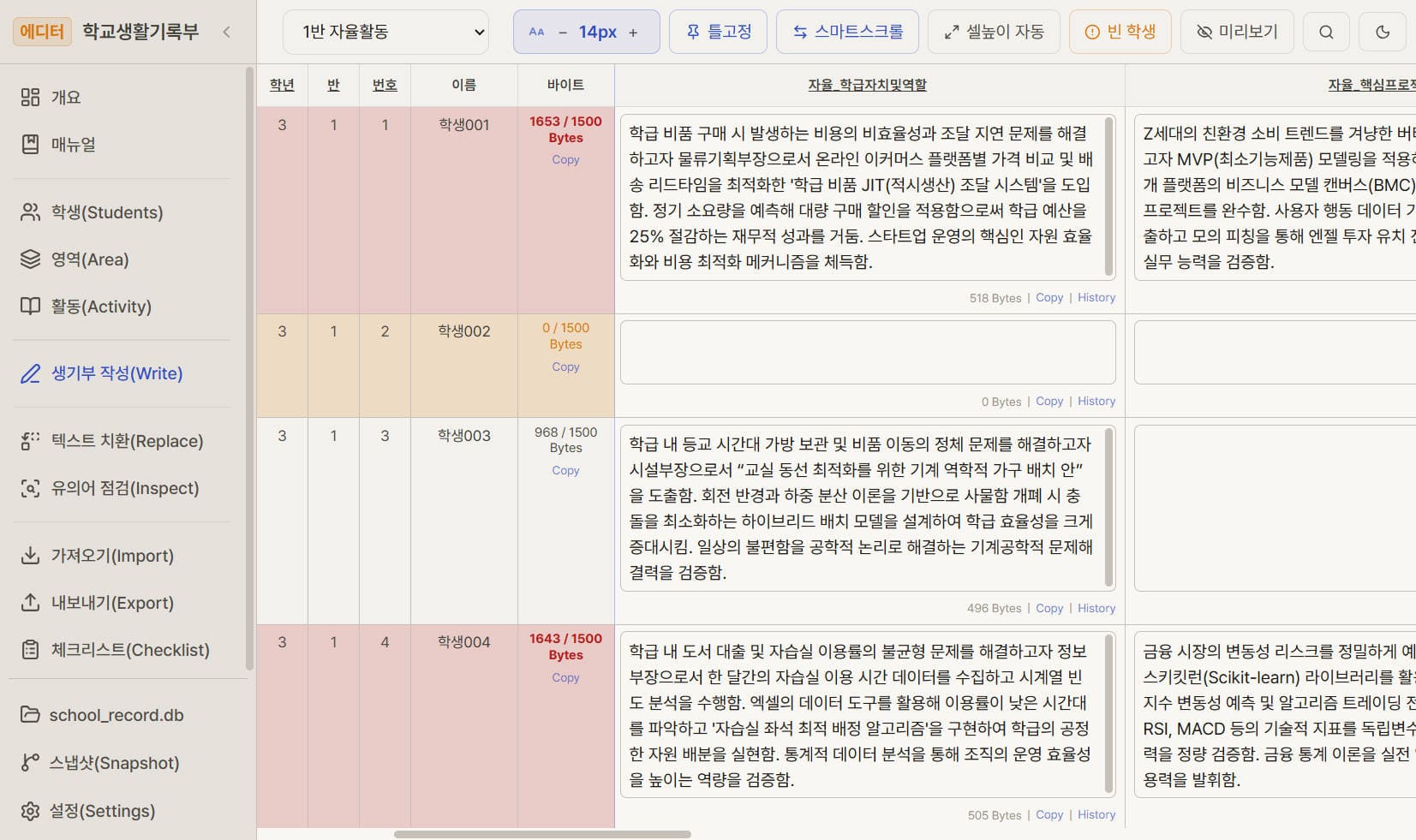Toggle dark mode with the moon icon
Screen dimensions: 1416x840
[1383, 32]
